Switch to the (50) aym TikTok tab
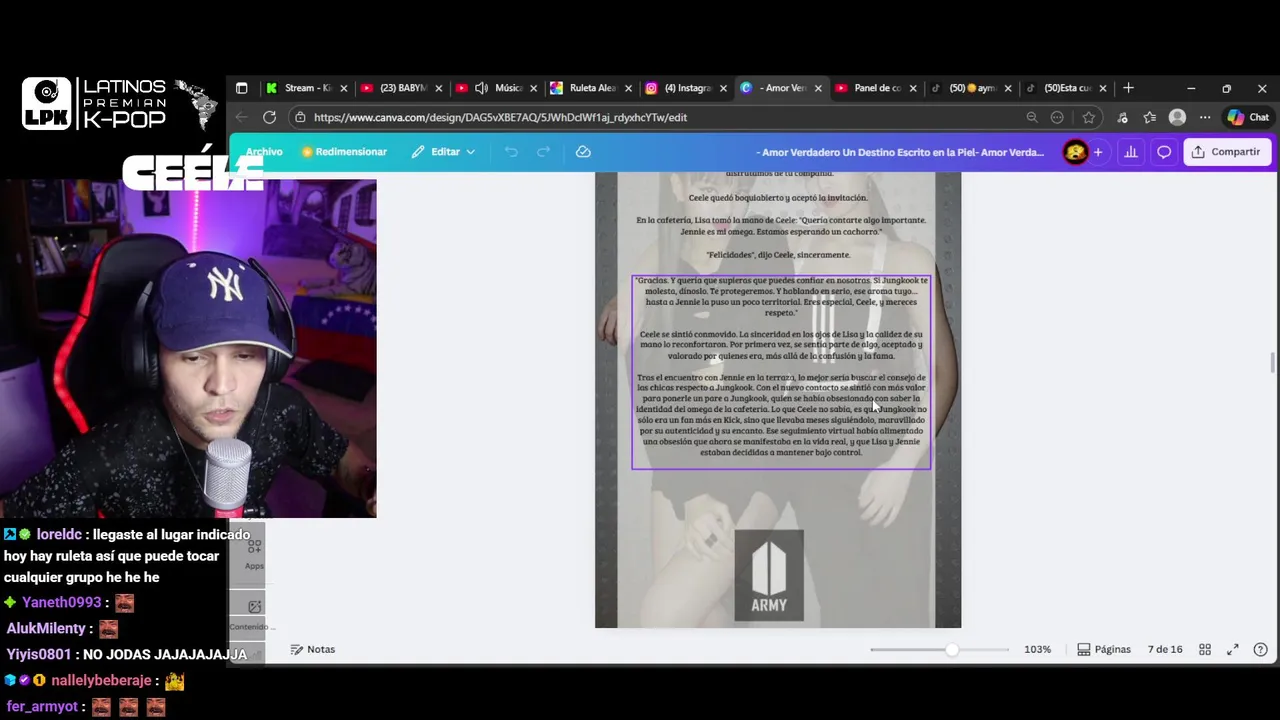Image resolution: width=1280 pixels, height=720 pixels. 971,88
